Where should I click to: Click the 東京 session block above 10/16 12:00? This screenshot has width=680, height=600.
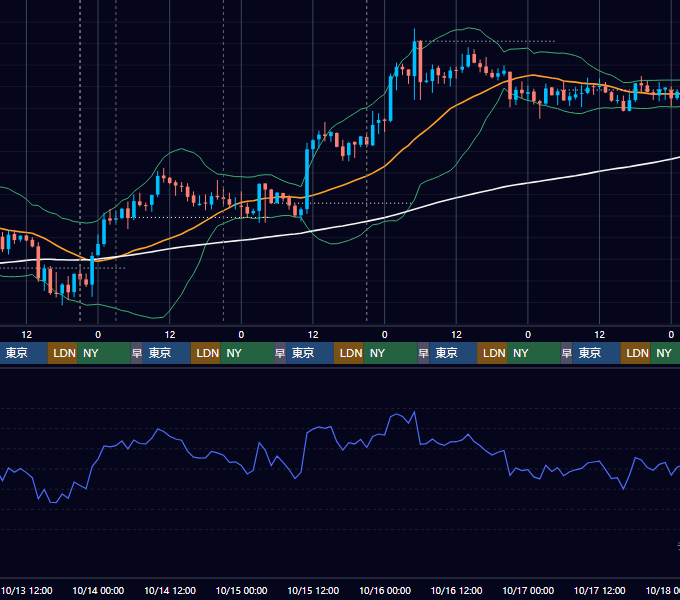pyautogui.click(x=453, y=353)
